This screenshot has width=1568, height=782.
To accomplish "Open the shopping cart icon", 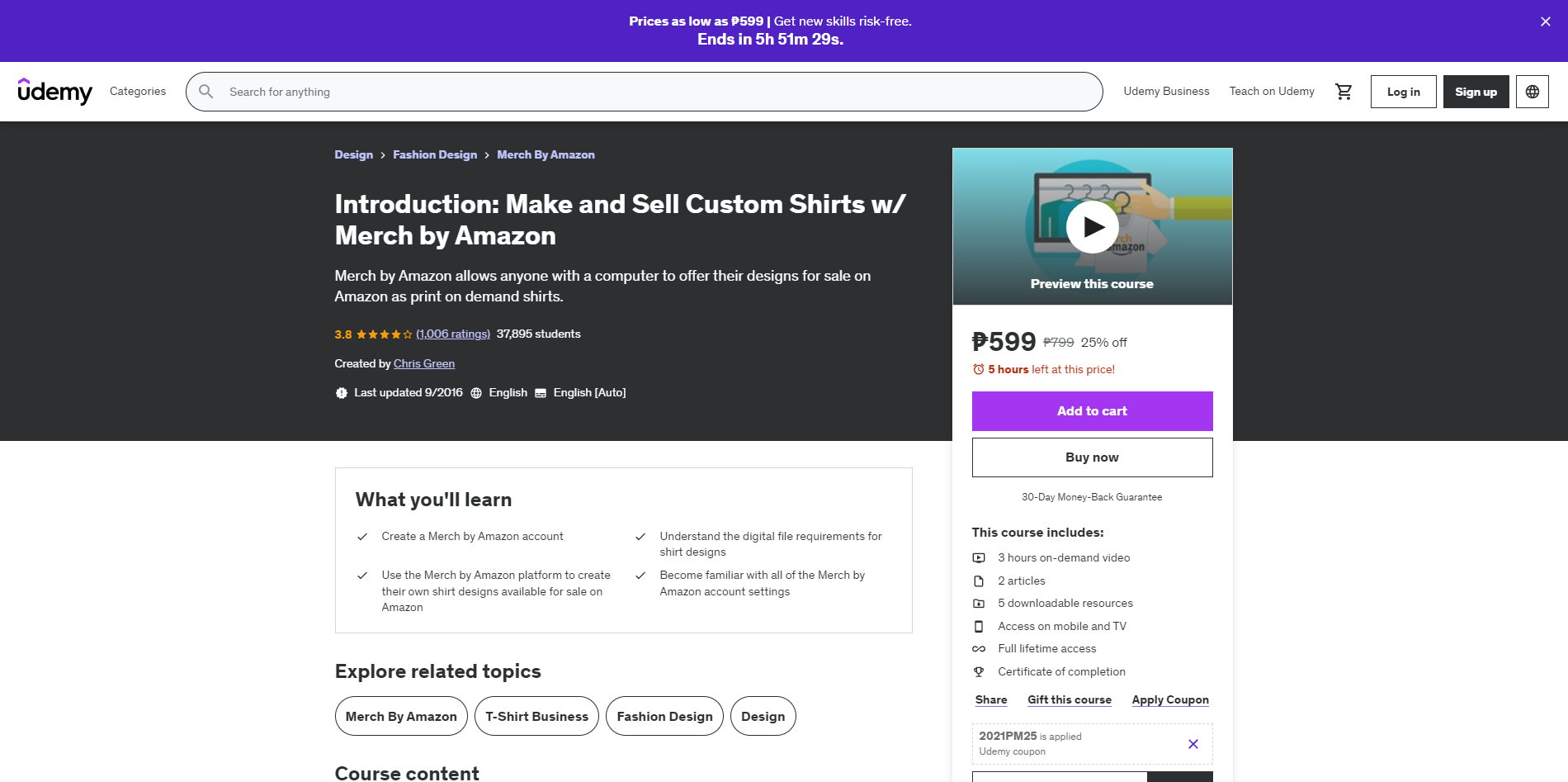I will pos(1344,92).
